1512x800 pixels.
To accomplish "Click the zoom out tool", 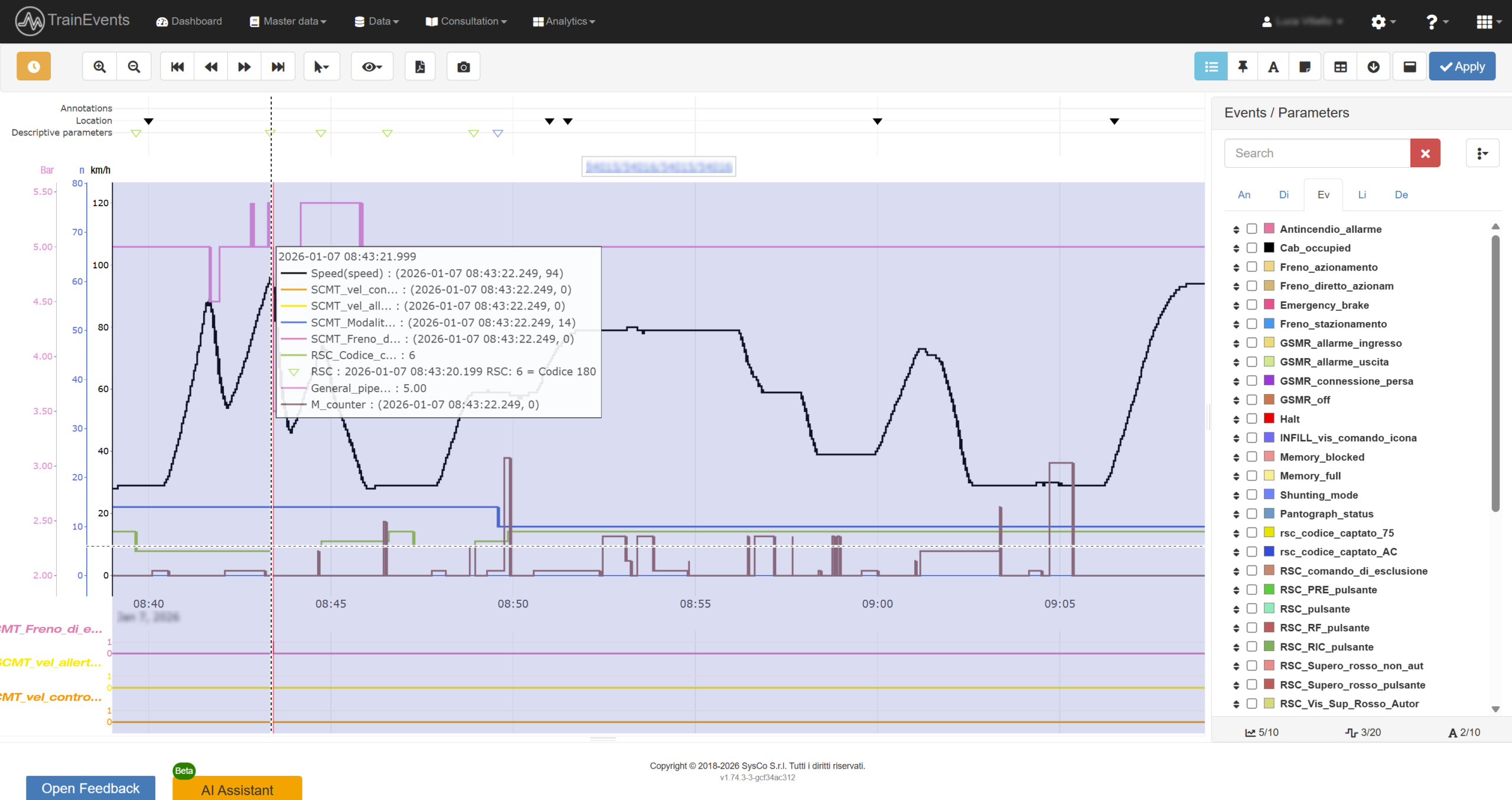I will [133, 66].
